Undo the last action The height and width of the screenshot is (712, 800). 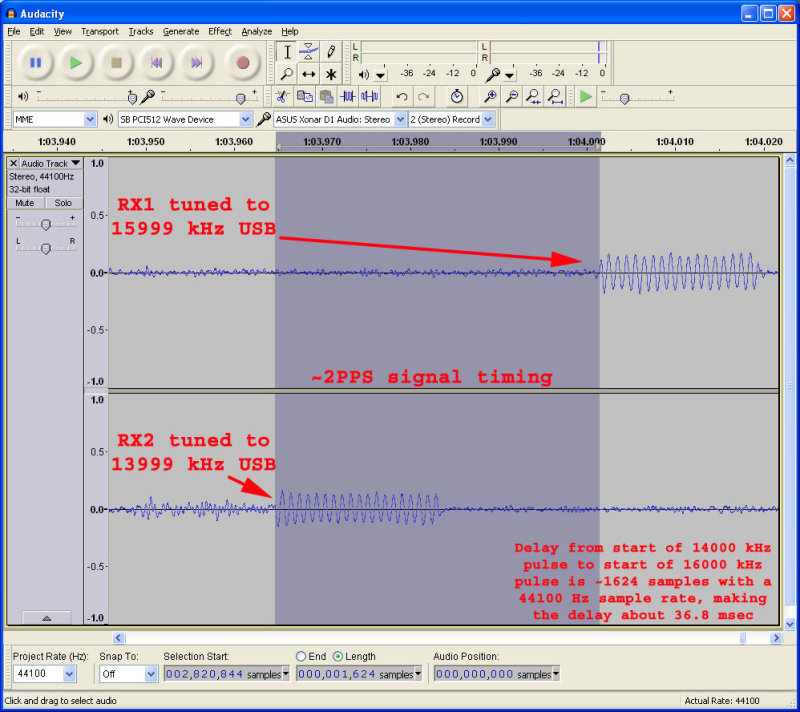coord(402,96)
